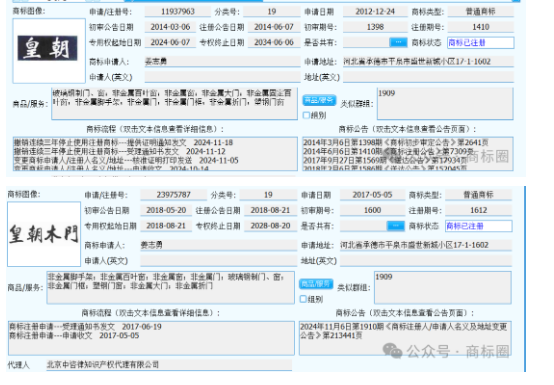Open the 皇朝木門 trademark image thumbnail
554x385 pixels.
pos(44,234)
